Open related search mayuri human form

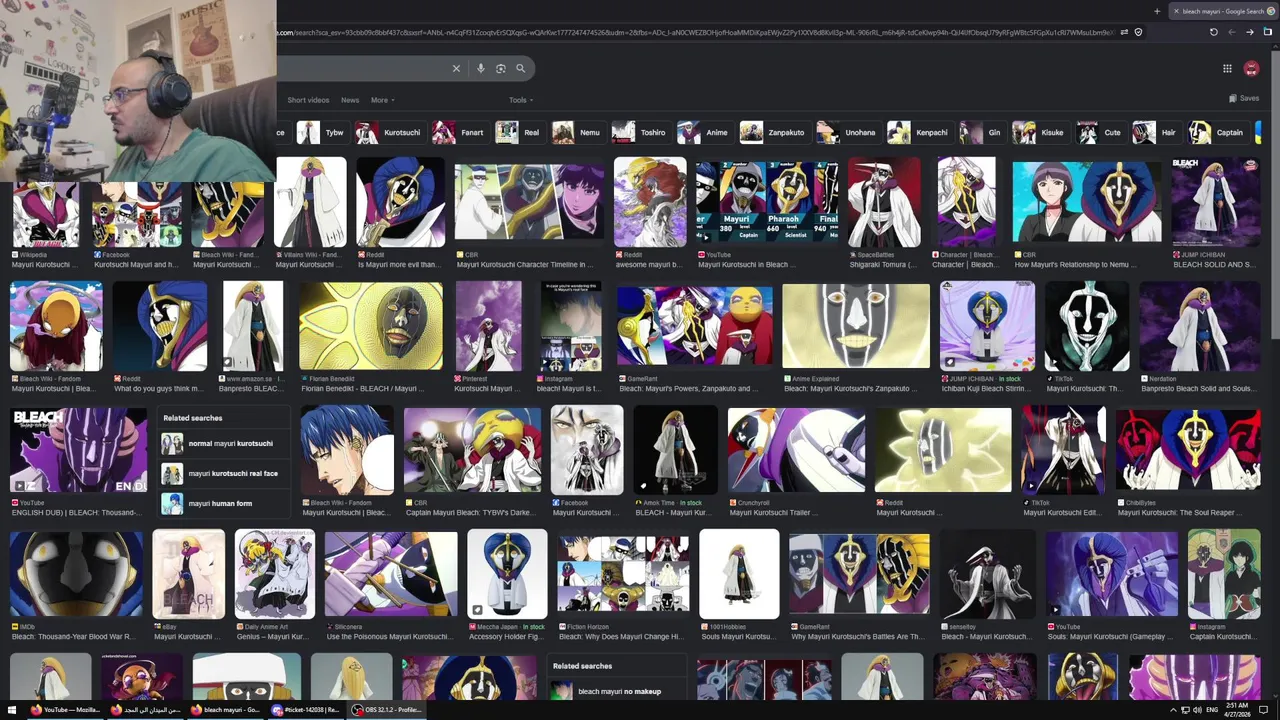(223, 504)
